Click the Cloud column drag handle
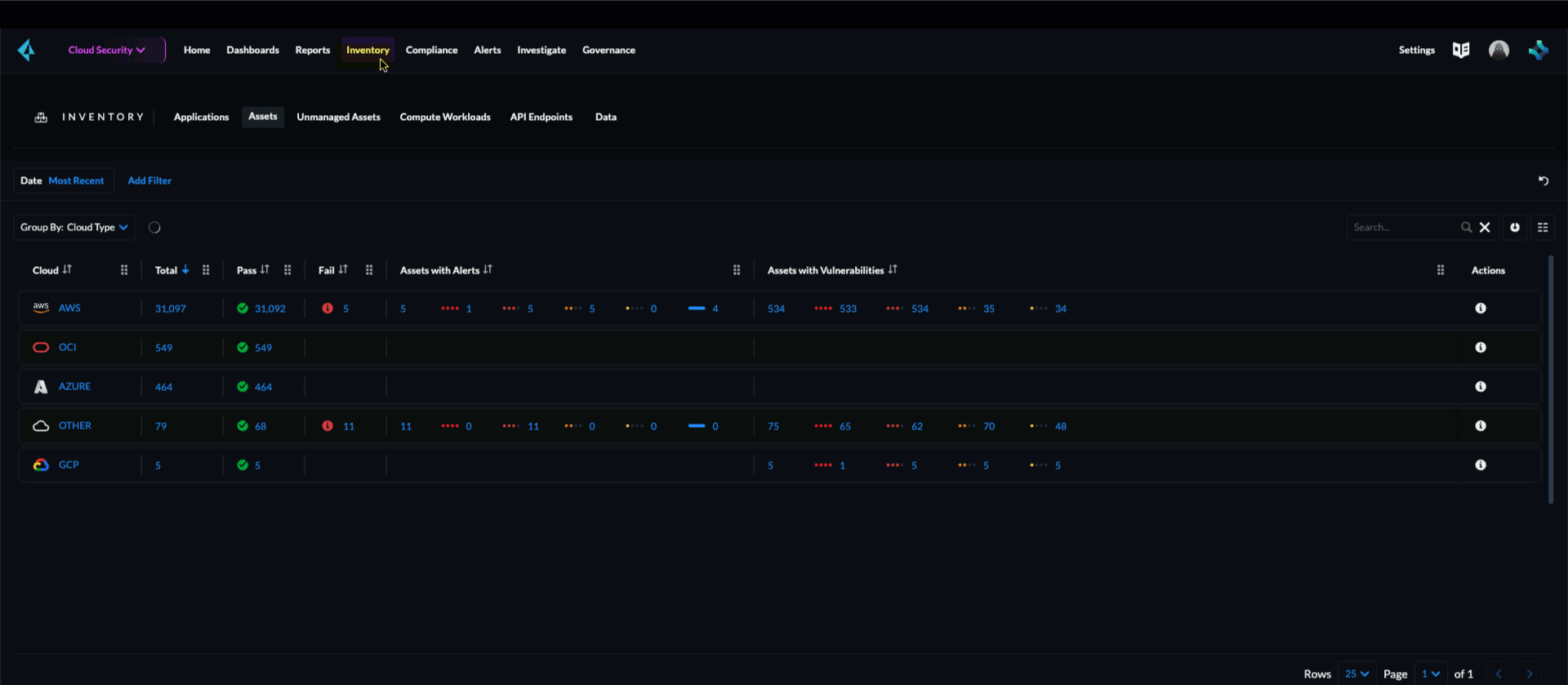The width and height of the screenshot is (1568, 685). point(124,270)
